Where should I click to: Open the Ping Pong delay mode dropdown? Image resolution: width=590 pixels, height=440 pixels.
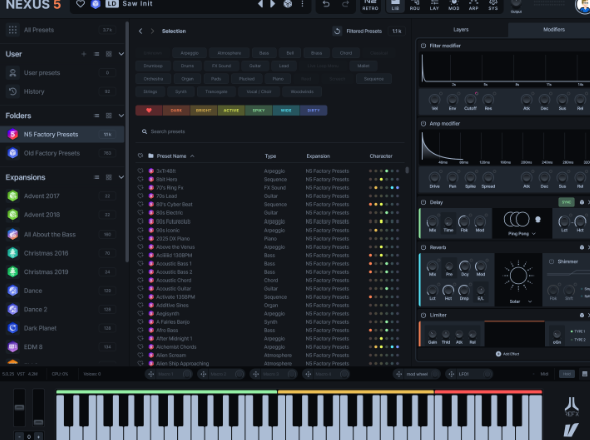(522, 234)
